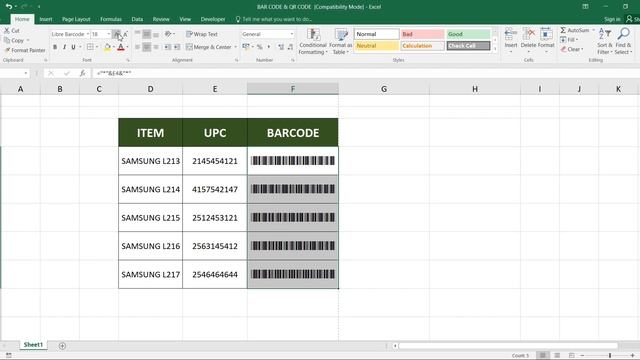This screenshot has height=360, width=640.
Task: Click the Cut icon in Clipboard
Action: coord(7,31)
